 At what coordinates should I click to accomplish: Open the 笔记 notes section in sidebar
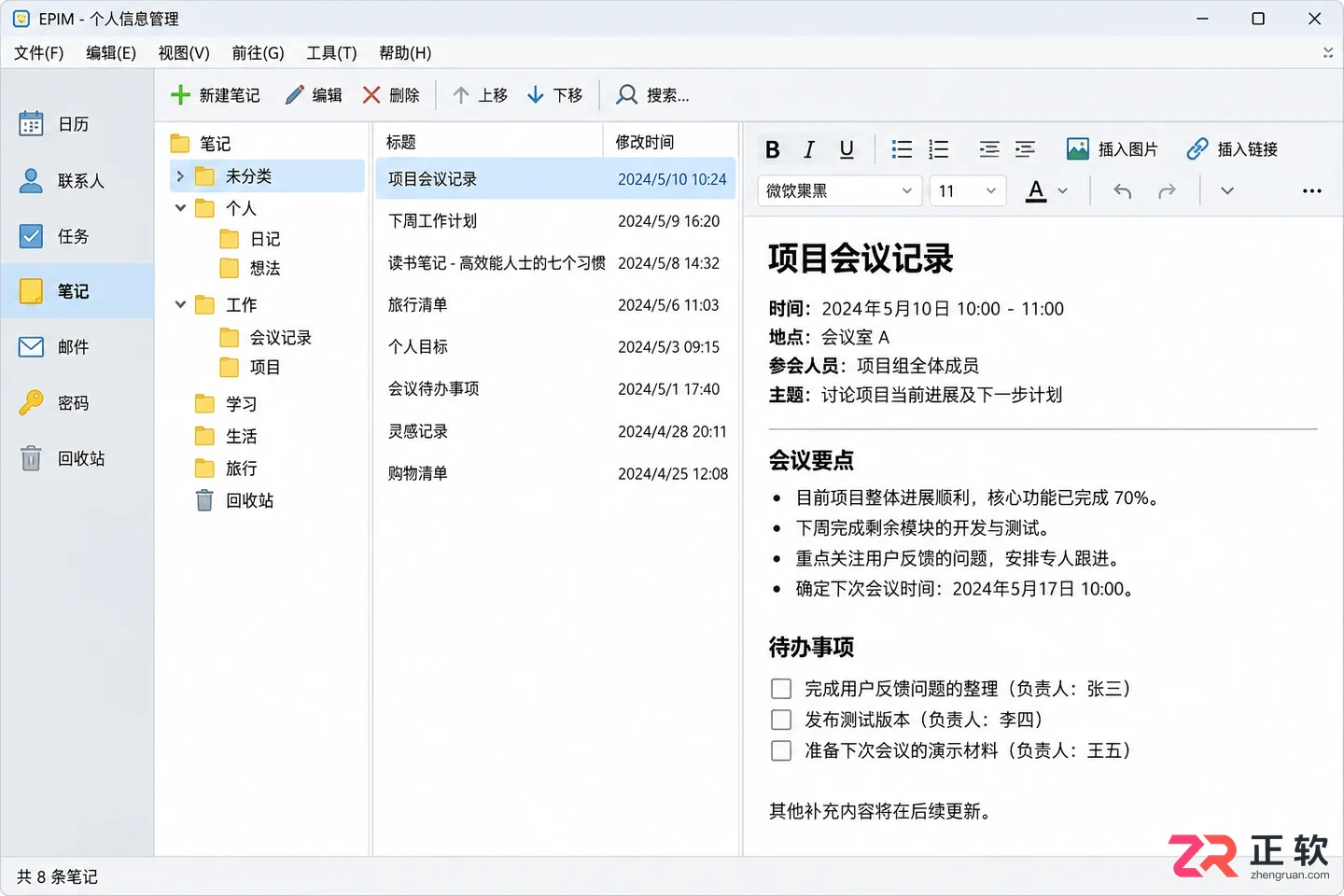coord(77,291)
